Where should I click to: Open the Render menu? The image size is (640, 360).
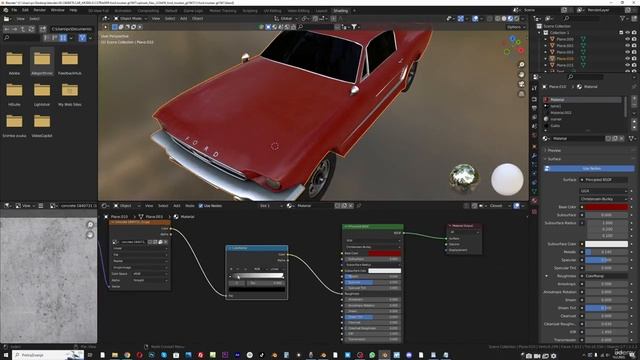click(x=40, y=10)
